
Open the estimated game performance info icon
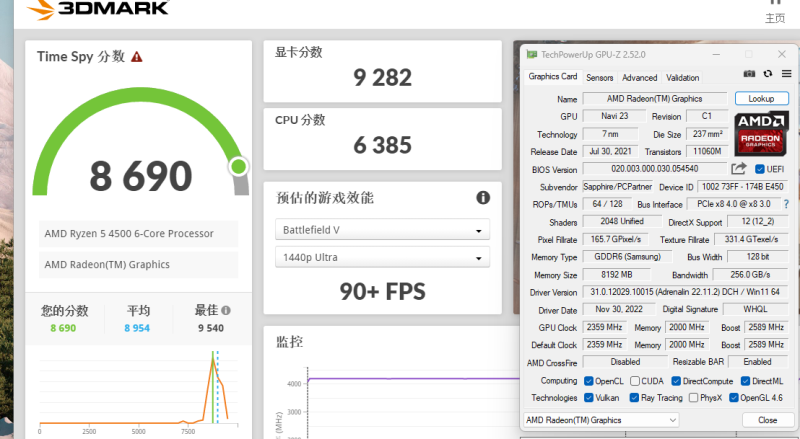[x=483, y=198]
